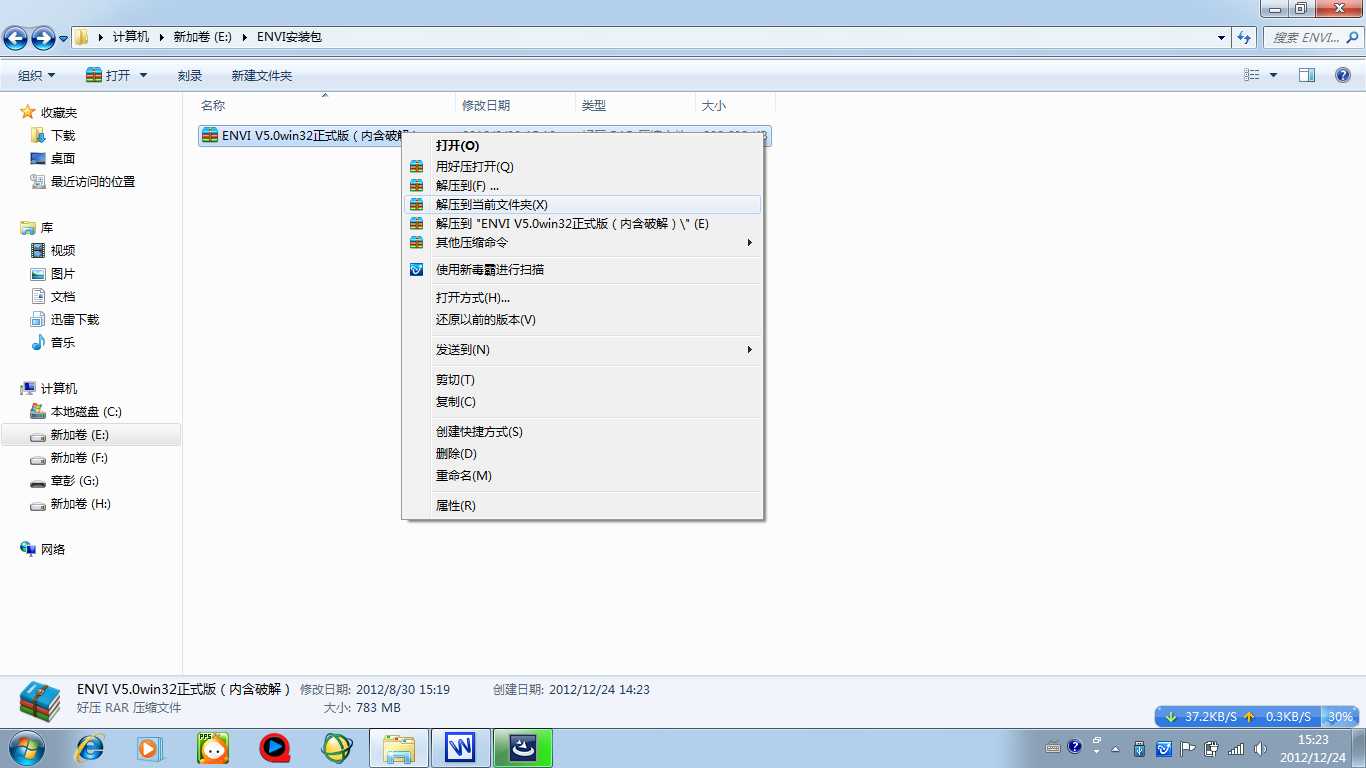Screen dimensions: 1366x768
Task: Open Internet Explorer from the taskbar
Action: pos(90,748)
